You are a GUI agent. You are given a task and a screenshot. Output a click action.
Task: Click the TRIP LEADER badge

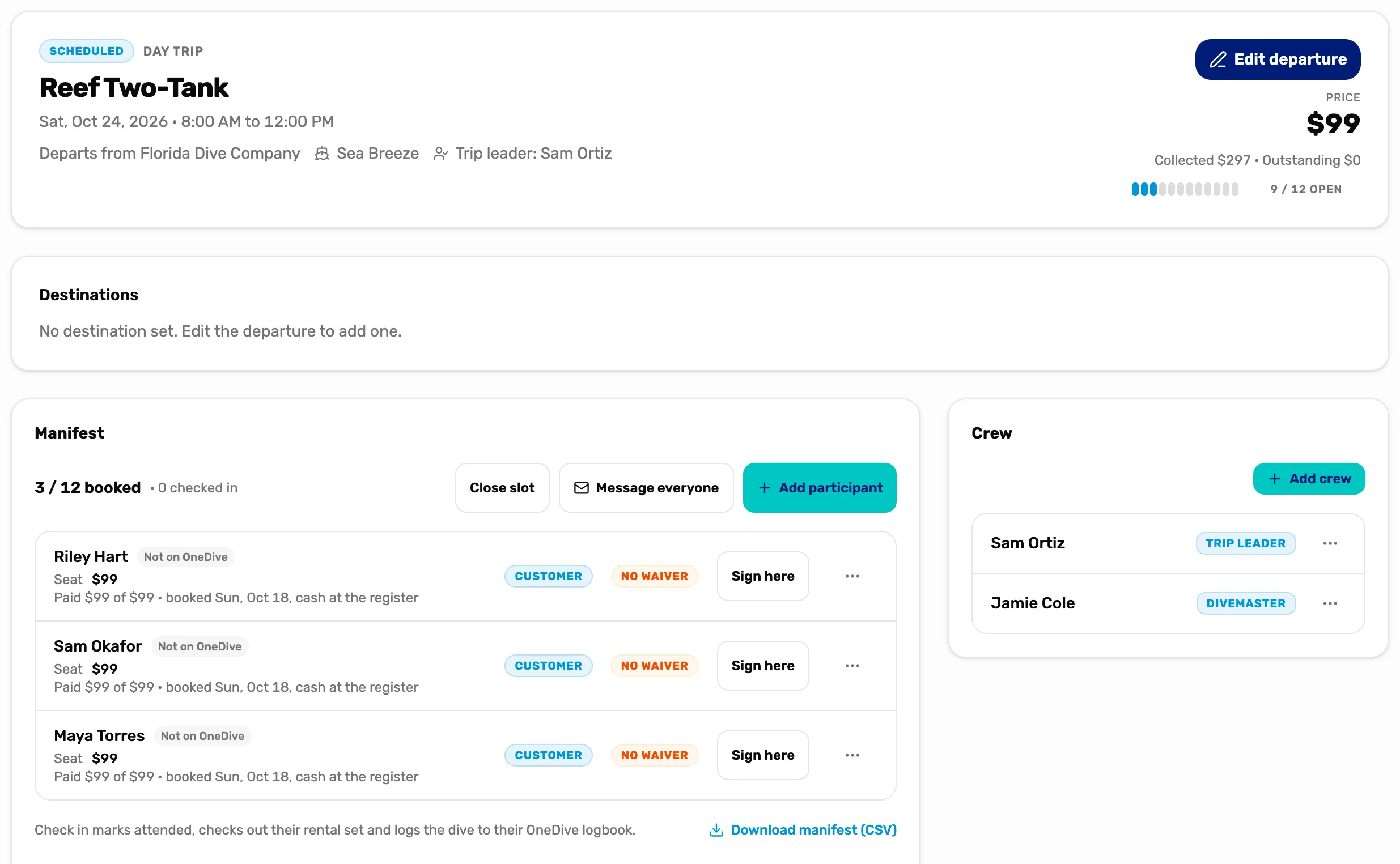point(1245,543)
